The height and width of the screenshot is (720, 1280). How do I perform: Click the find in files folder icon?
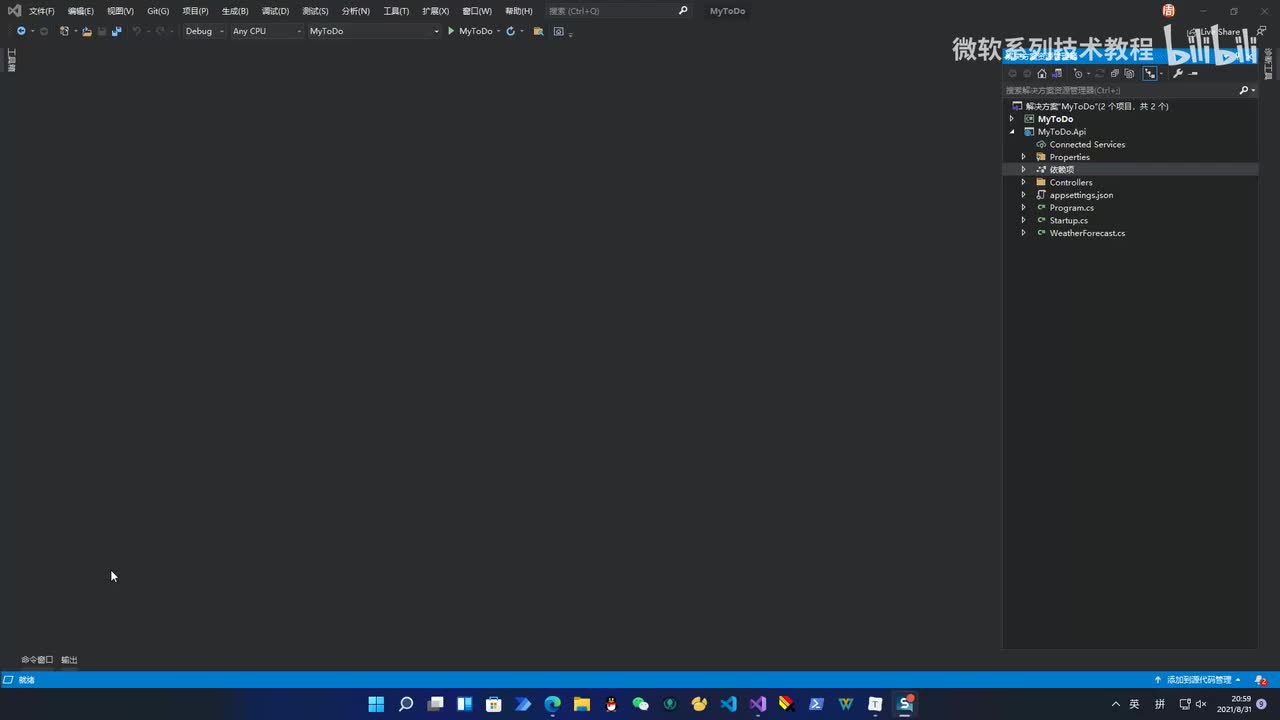click(x=538, y=31)
